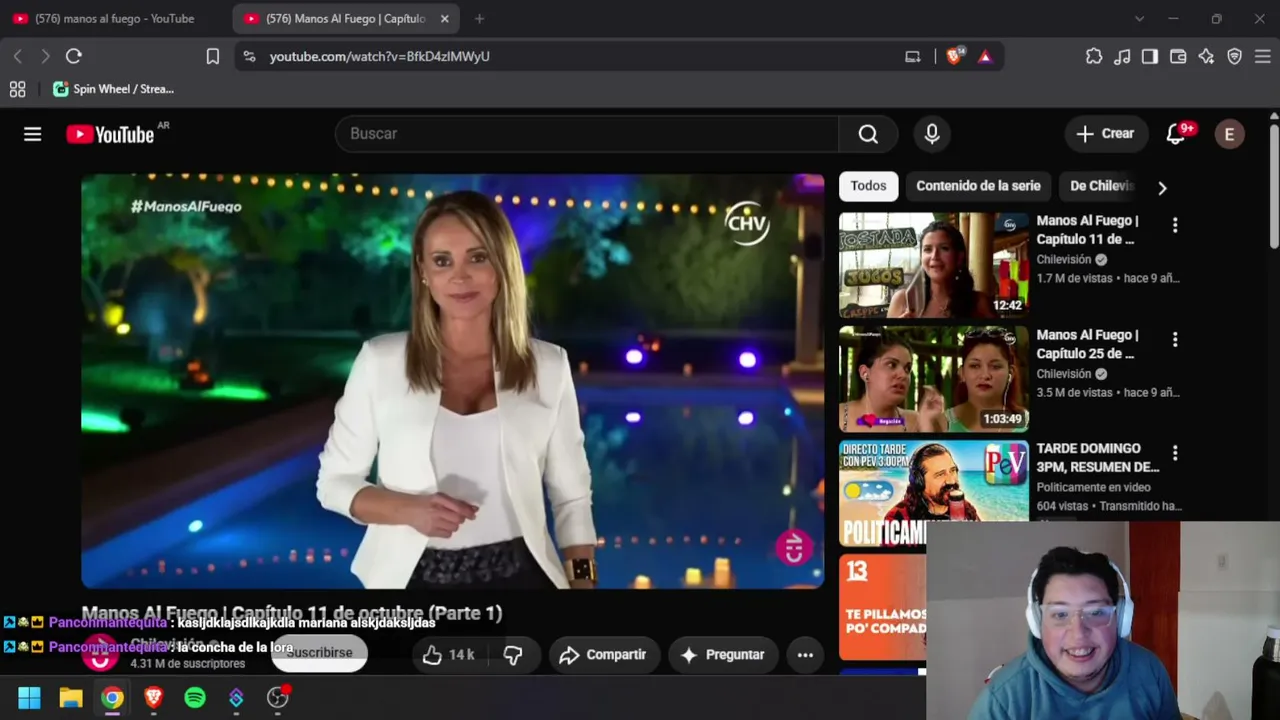Open the install app icon in the address bar
Viewport: 1280px width, 720px height.
tap(913, 57)
